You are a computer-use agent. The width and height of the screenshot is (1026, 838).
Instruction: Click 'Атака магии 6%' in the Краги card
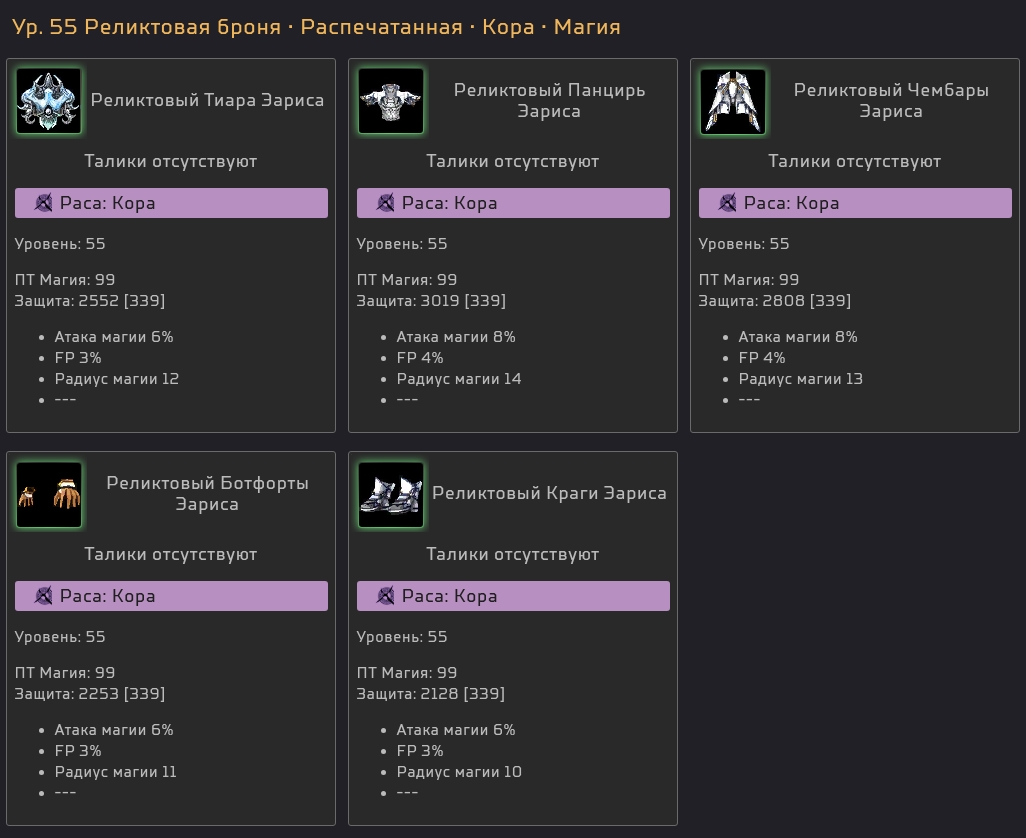[x=456, y=730]
